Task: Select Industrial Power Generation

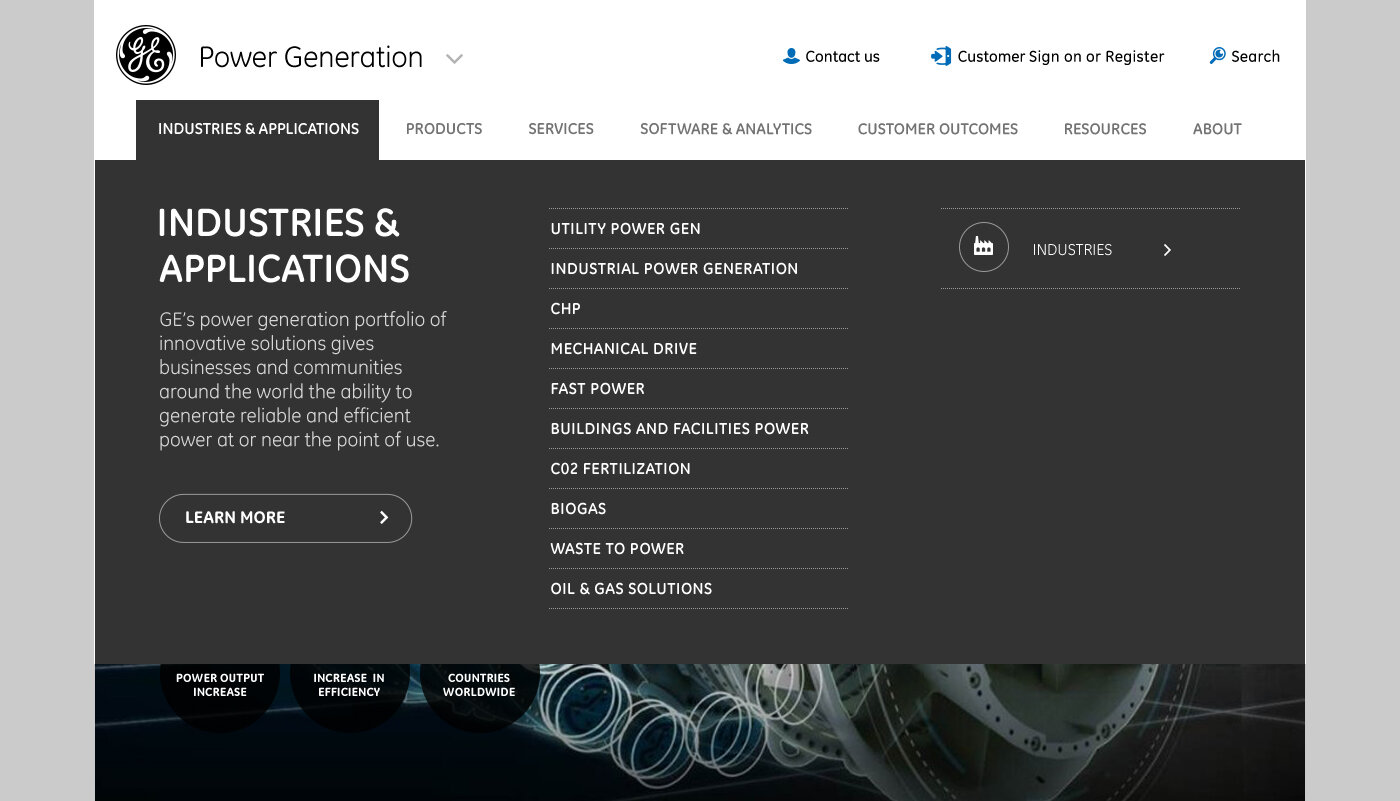Action: (698, 269)
